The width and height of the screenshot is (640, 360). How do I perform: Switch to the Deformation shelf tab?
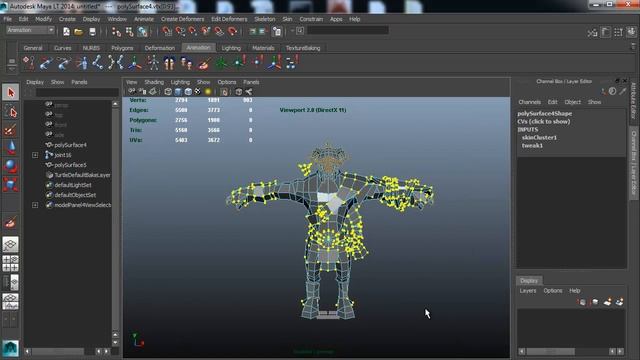coord(160,48)
